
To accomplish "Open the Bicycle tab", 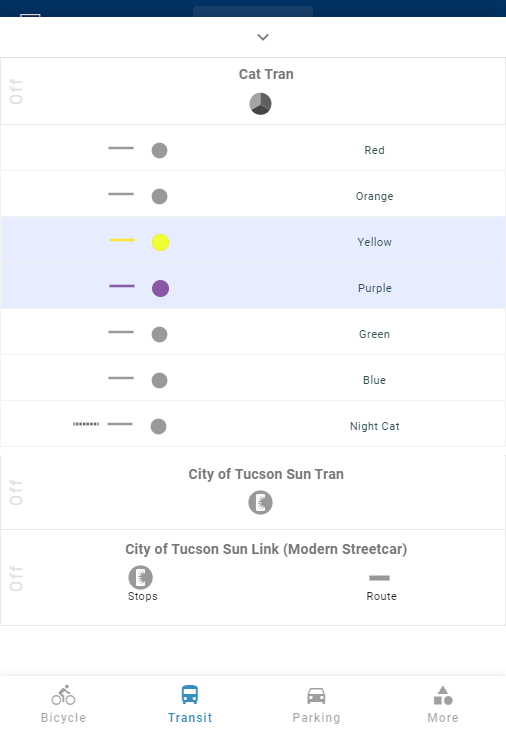I will coord(63,704).
